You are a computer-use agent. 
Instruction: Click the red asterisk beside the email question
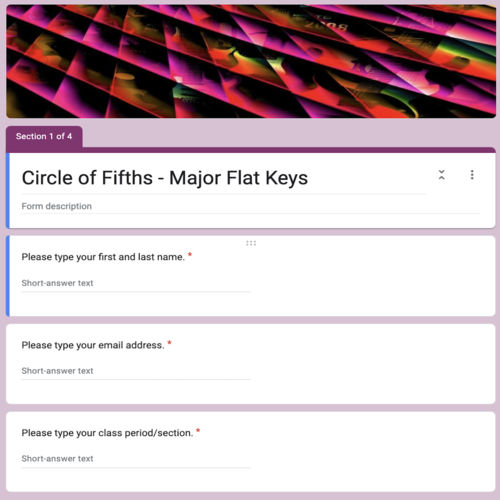[x=169, y=343]
